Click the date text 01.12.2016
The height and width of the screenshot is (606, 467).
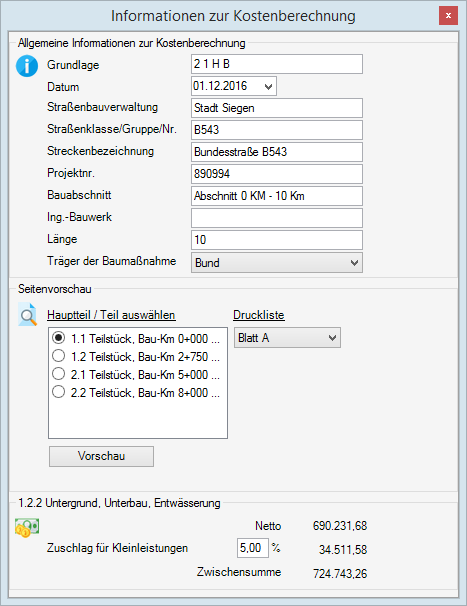click(220, 86)
